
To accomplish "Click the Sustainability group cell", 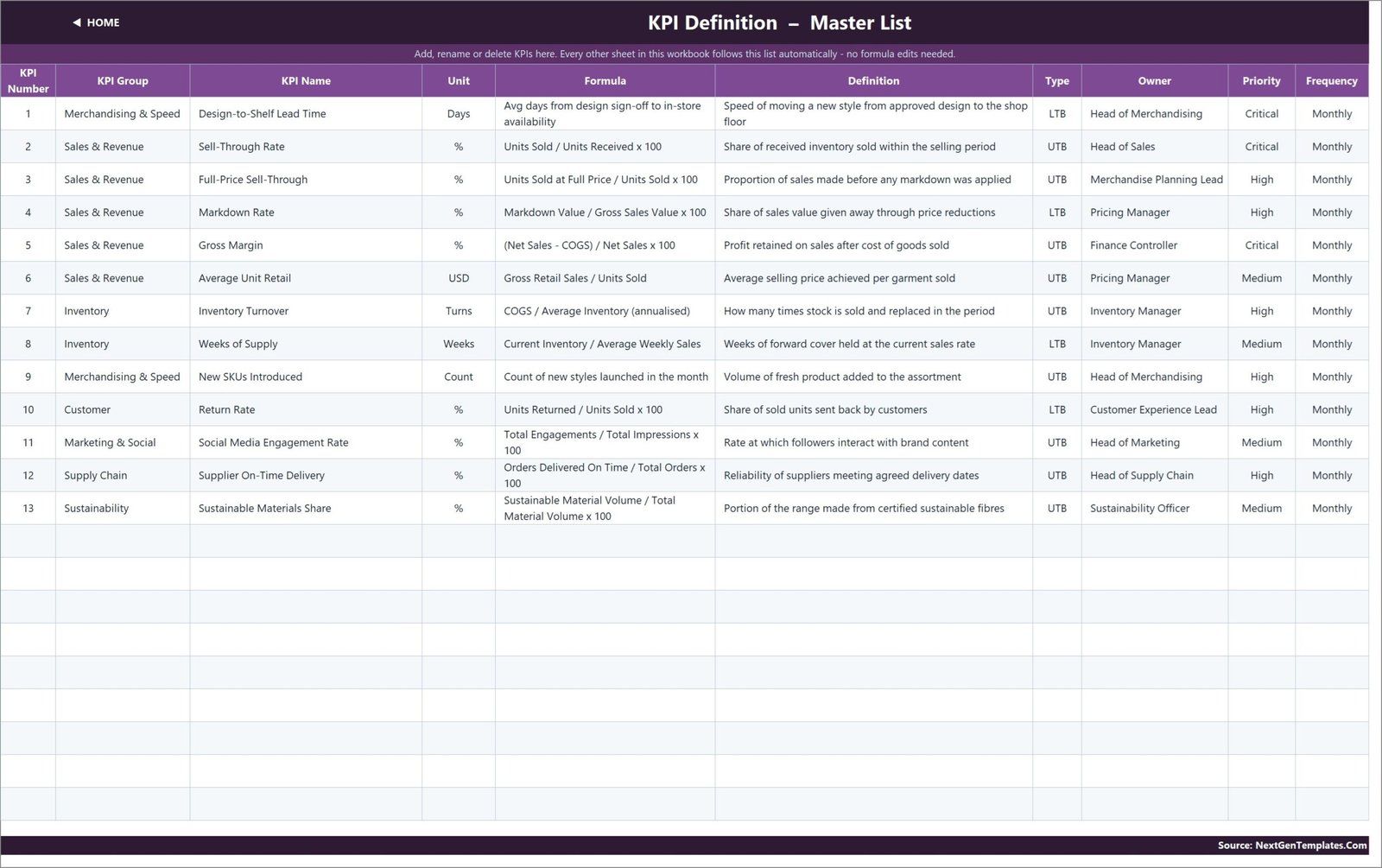I will point(123,508).
